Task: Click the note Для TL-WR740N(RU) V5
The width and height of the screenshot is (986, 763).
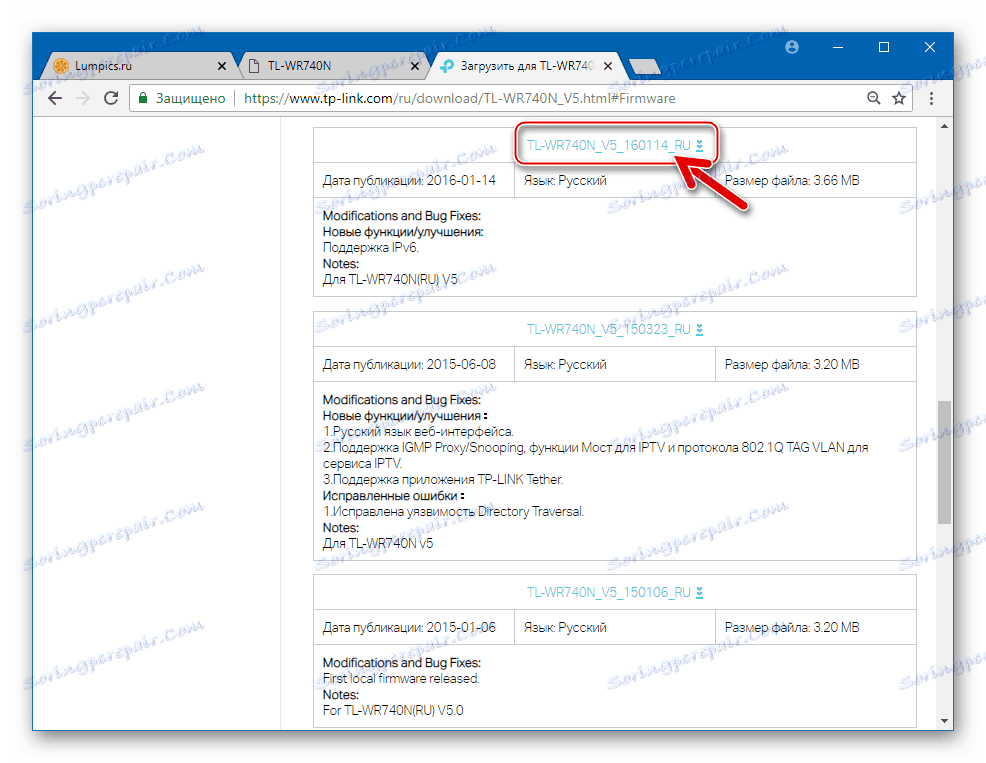Action: (x=391, y=279)
